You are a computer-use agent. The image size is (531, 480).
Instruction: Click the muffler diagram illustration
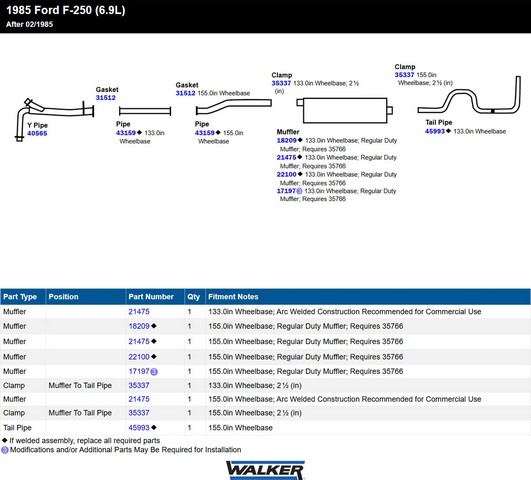(x=344, y=110)
